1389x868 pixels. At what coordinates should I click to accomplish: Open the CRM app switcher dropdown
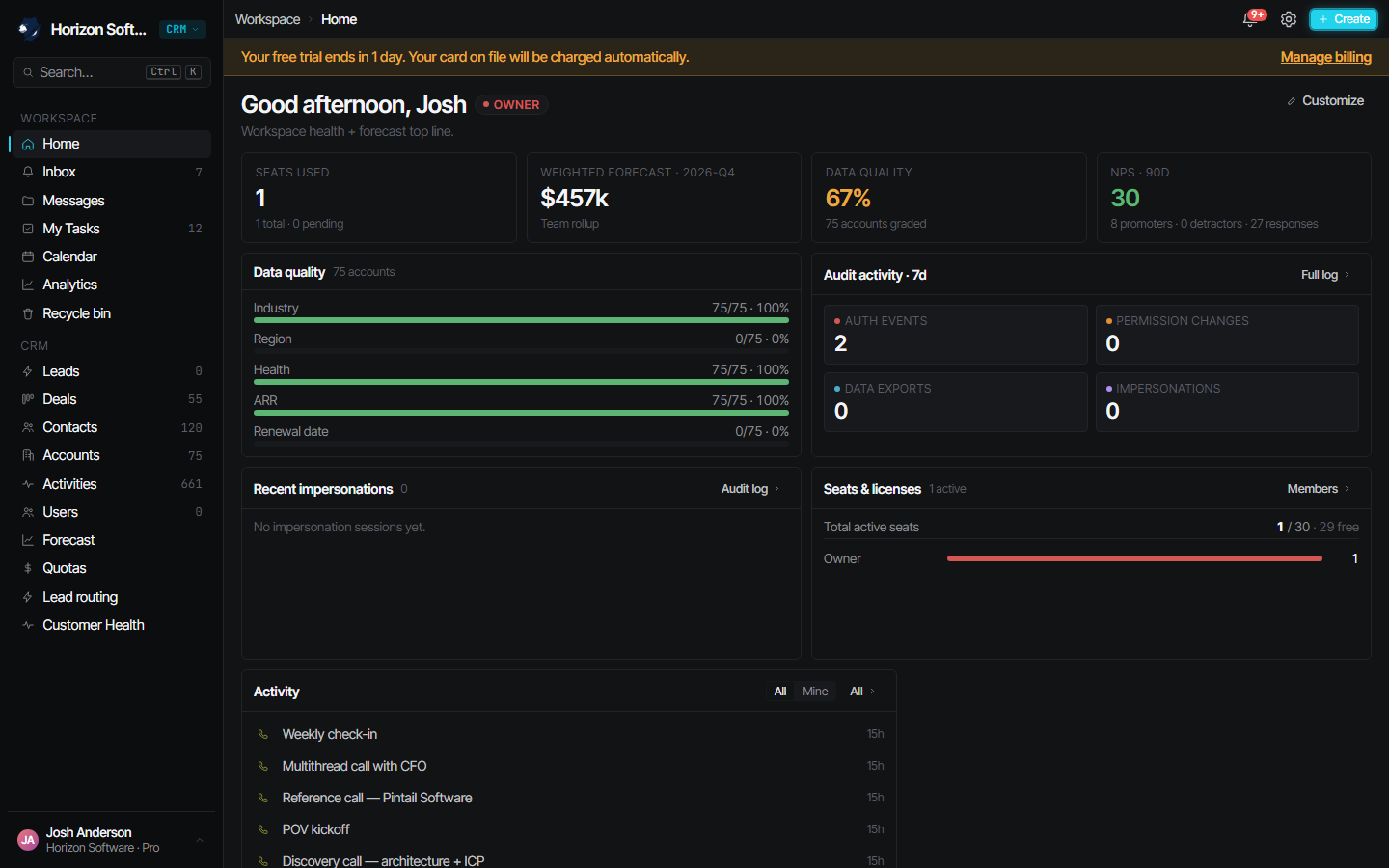pos(182,29)
